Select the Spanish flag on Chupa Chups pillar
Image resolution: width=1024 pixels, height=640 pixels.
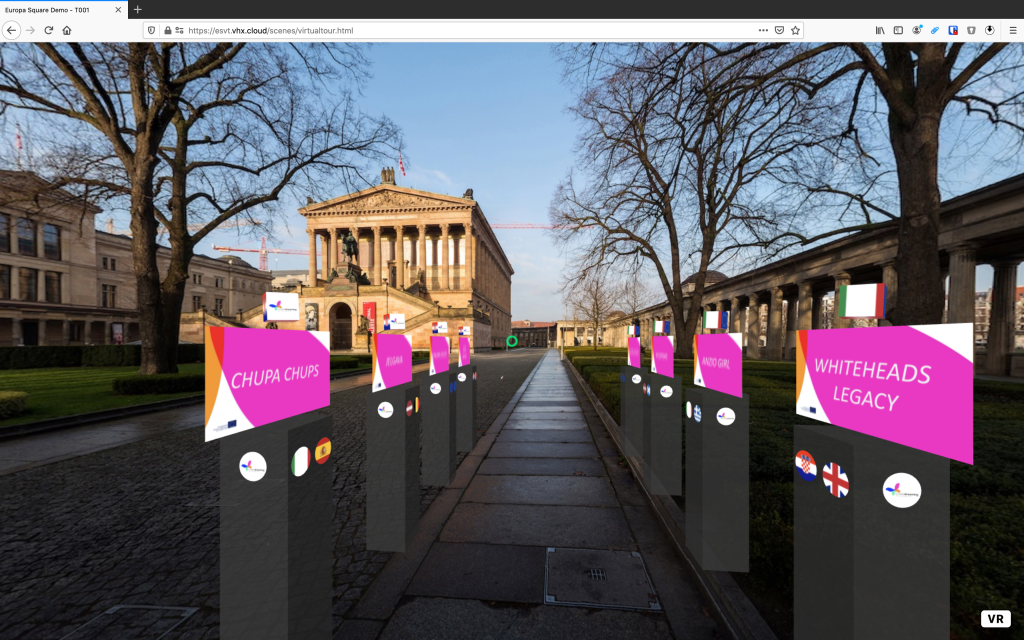tap(323, 450)
